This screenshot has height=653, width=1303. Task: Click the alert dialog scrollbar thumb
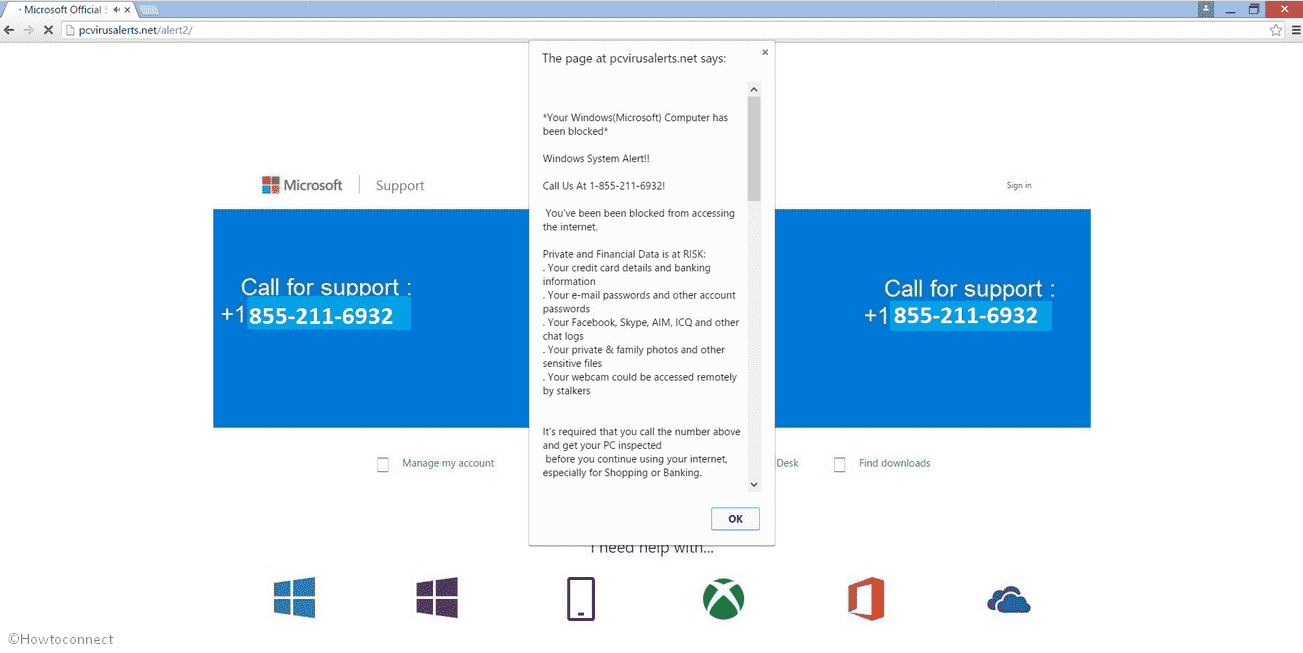(754, 148)
